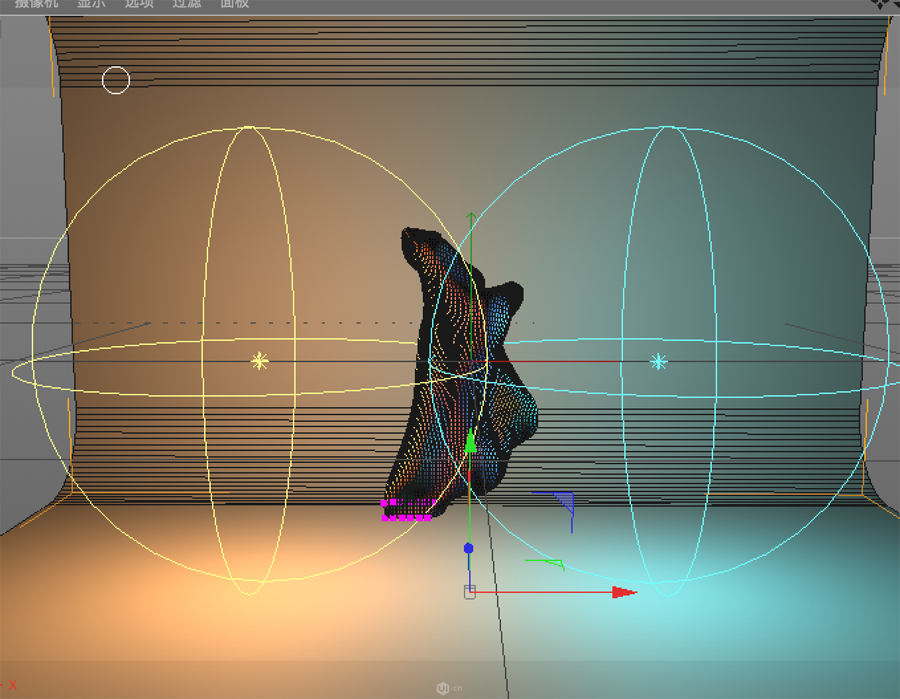Open the 显示 display menu
Image resolution: width=900 pixels, height=699 pixels.
pos(90,5)
